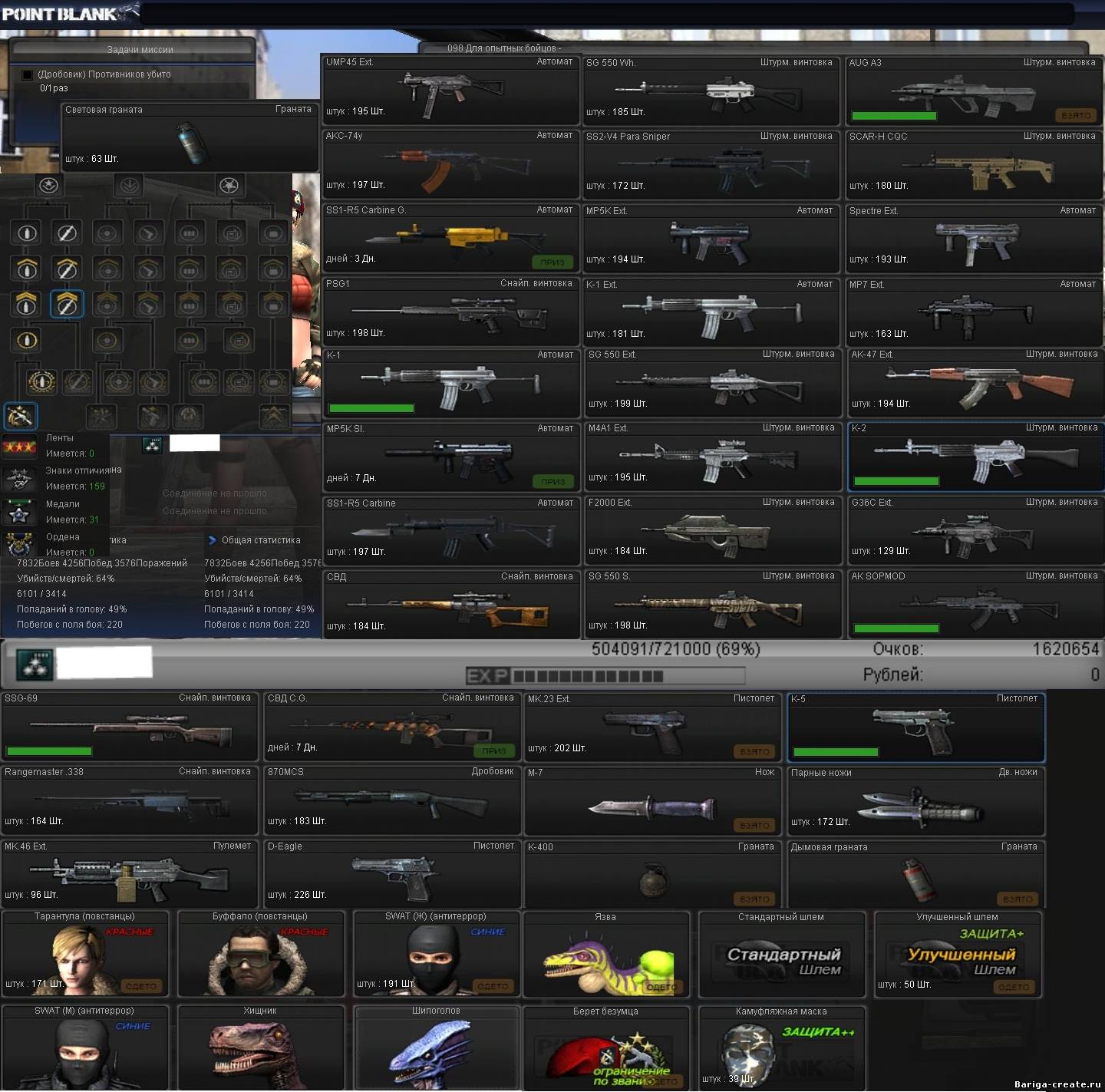This screenshot has height=1092, width=1105.
Task: Click the green durability bar on K-5 pistol
Action: click(x=836, y=752)
